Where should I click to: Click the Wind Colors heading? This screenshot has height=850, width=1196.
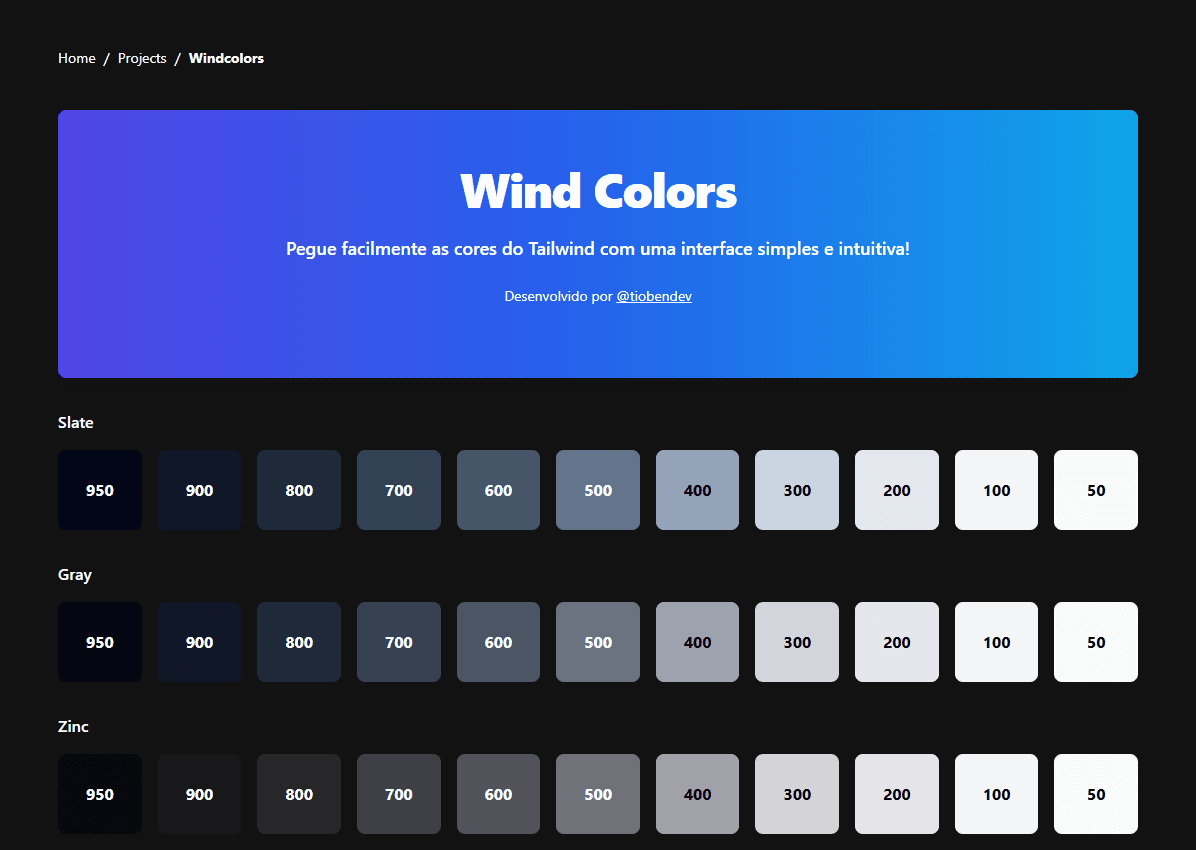(598, 191)
